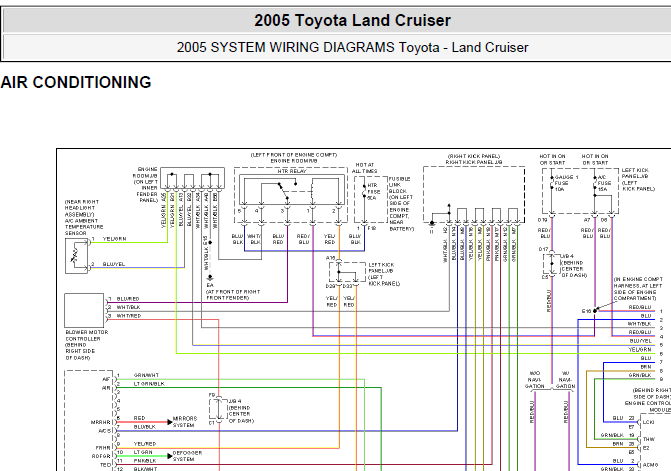Screen dimensions: 671x471
Task: Click the "WHT/RED" wire label at controller pin 3
Action: point(129,316)
